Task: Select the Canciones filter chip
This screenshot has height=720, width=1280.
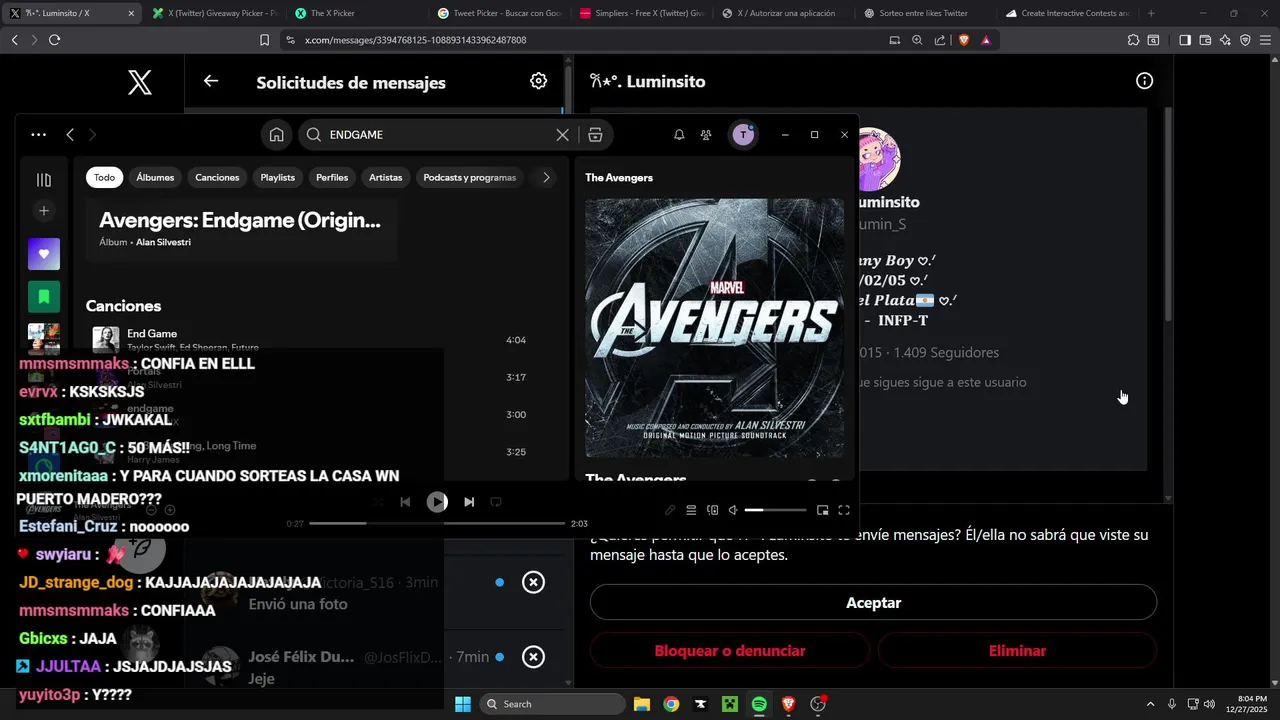Action: 217,178
